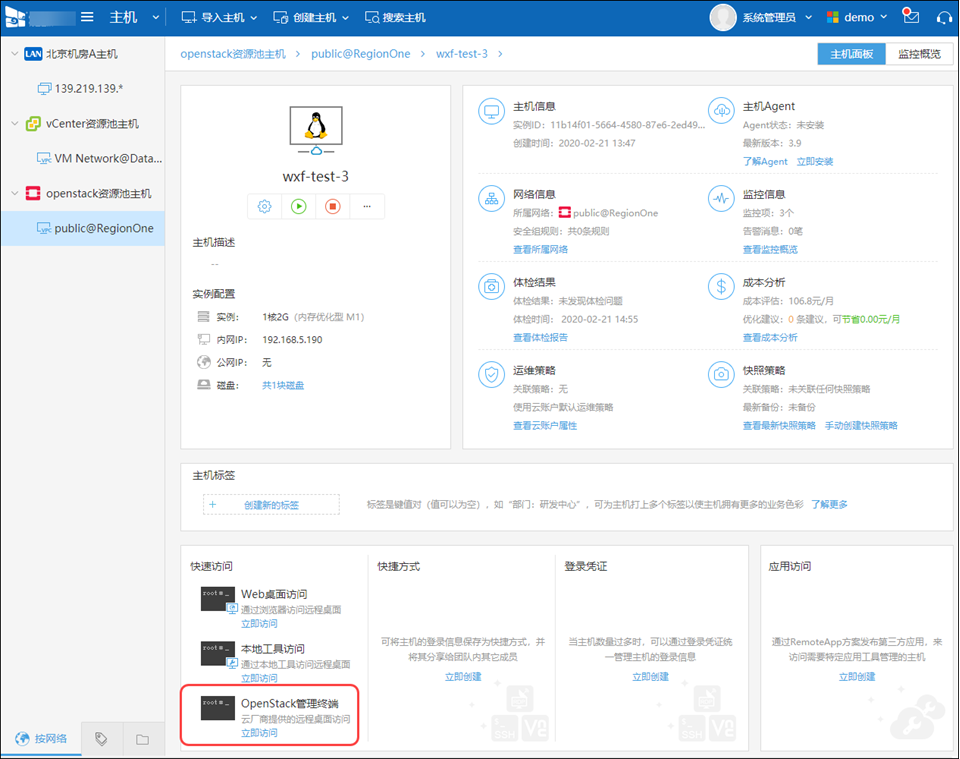Click wxf-test-3 breadcrumb item

tap(462, 54)
